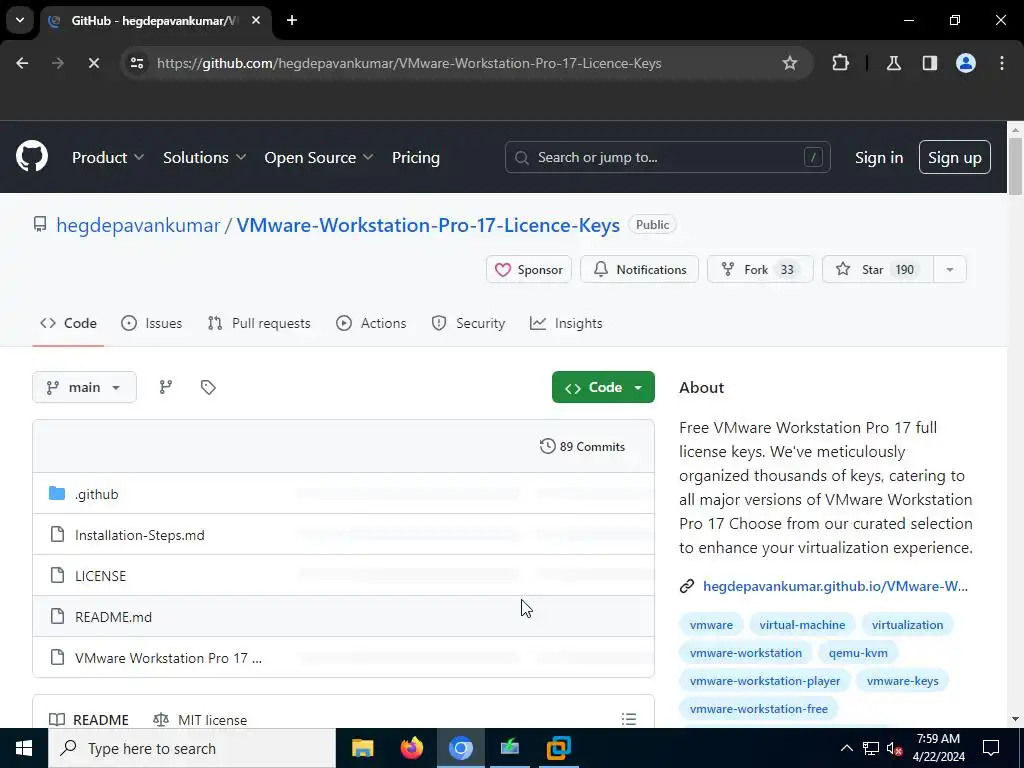Open Chrome profile avatar

point(965,63)
